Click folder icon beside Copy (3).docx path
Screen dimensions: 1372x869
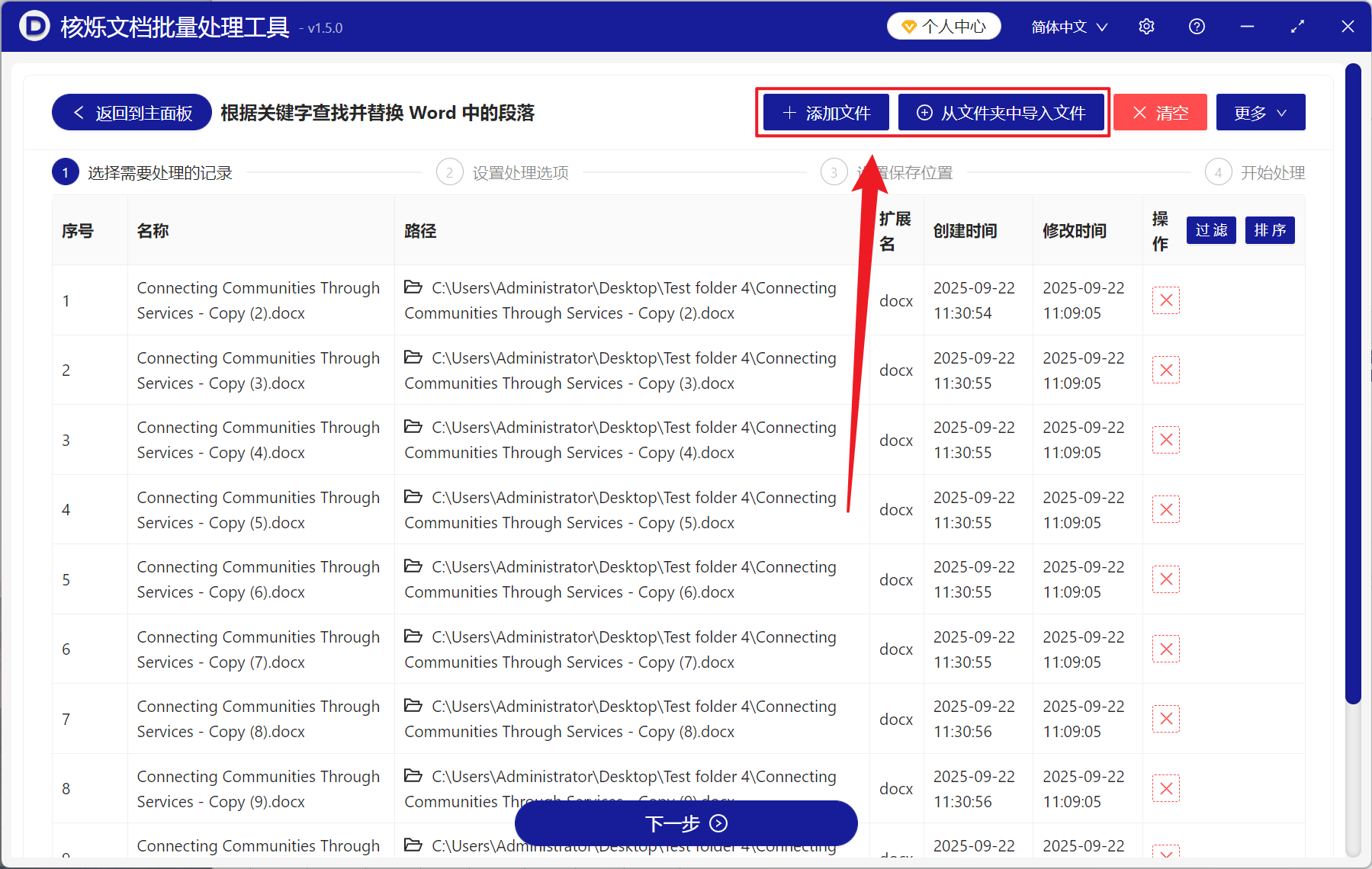pyautogui.click(x=413, y=358)
